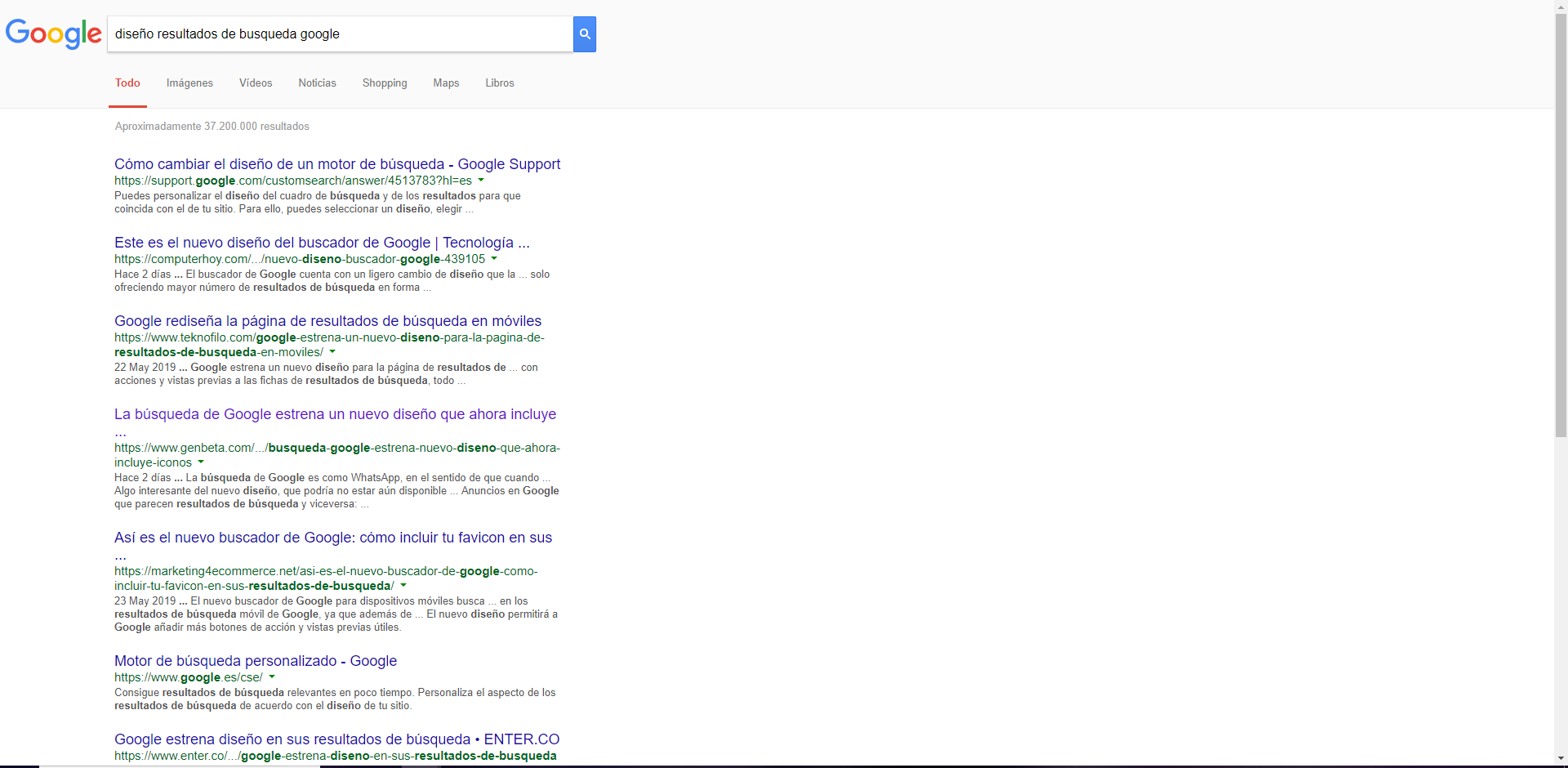Screen dimensions: 1568x768
Task: Click 'Aproximadamente 37.200.000 resultados' text
Action: click(x=212, y=127)
